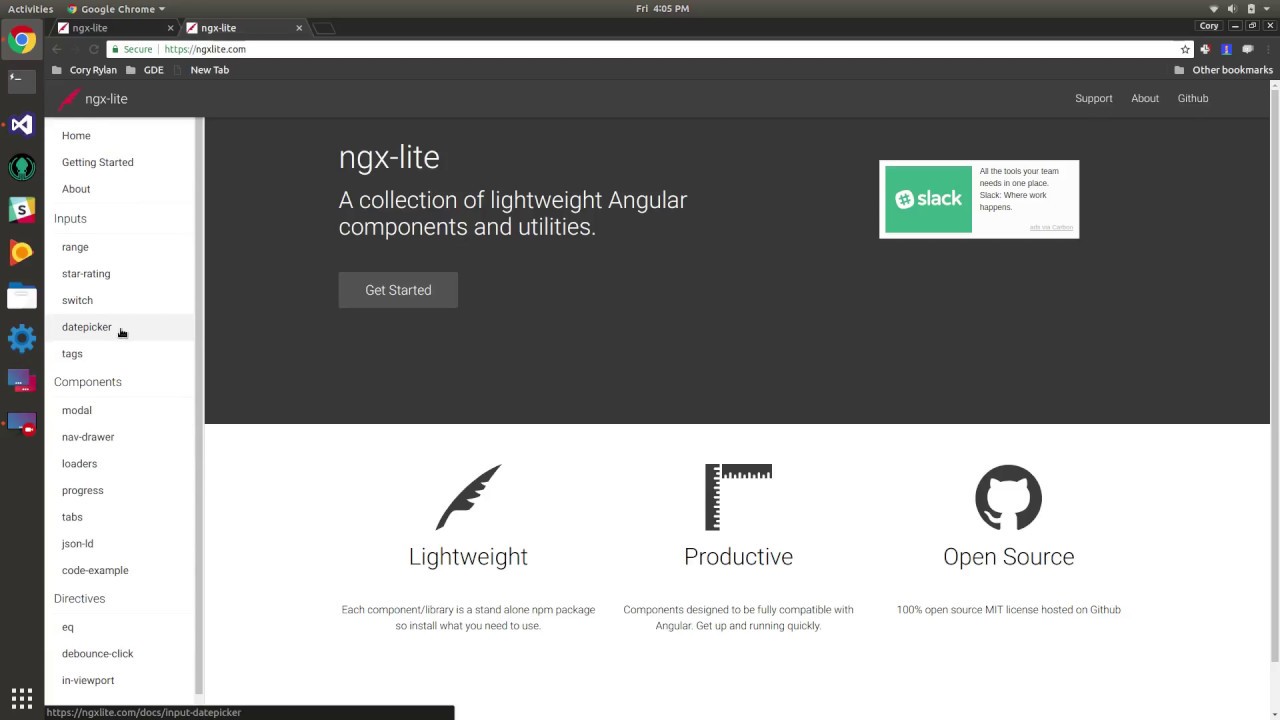Open the Support link in header
This screenshot has height=720, width=1280.
point(1093,98)
